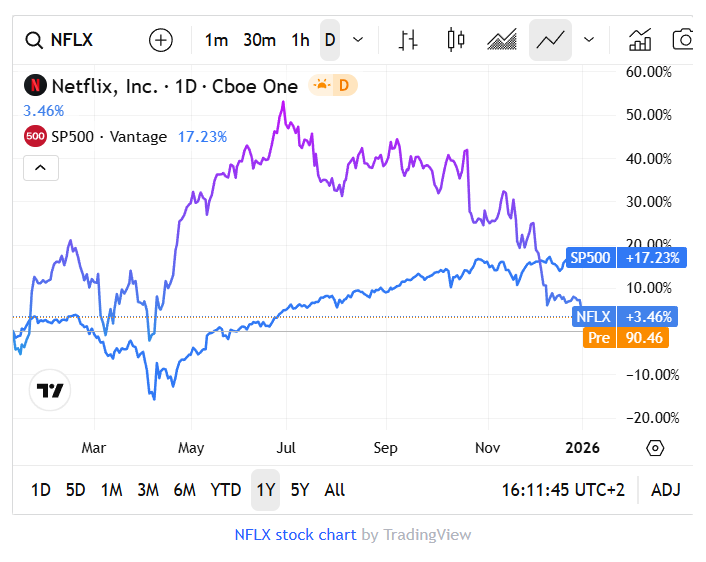Screen dimensions: 706x562
Task: Select the YTD date range
Action: pos(226,490)
